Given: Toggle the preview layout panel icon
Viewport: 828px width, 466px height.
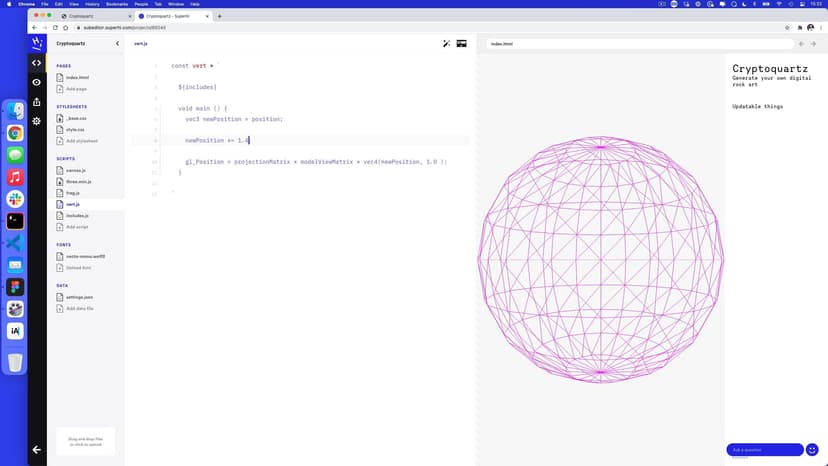Looking at the screenshot, I should click(x=462, y=44).
